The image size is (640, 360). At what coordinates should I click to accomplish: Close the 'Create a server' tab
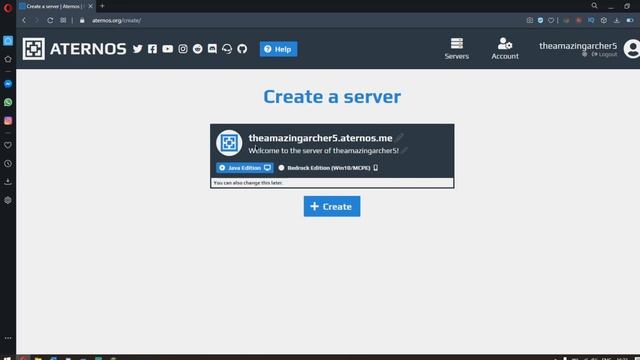[x=90, y=6]
